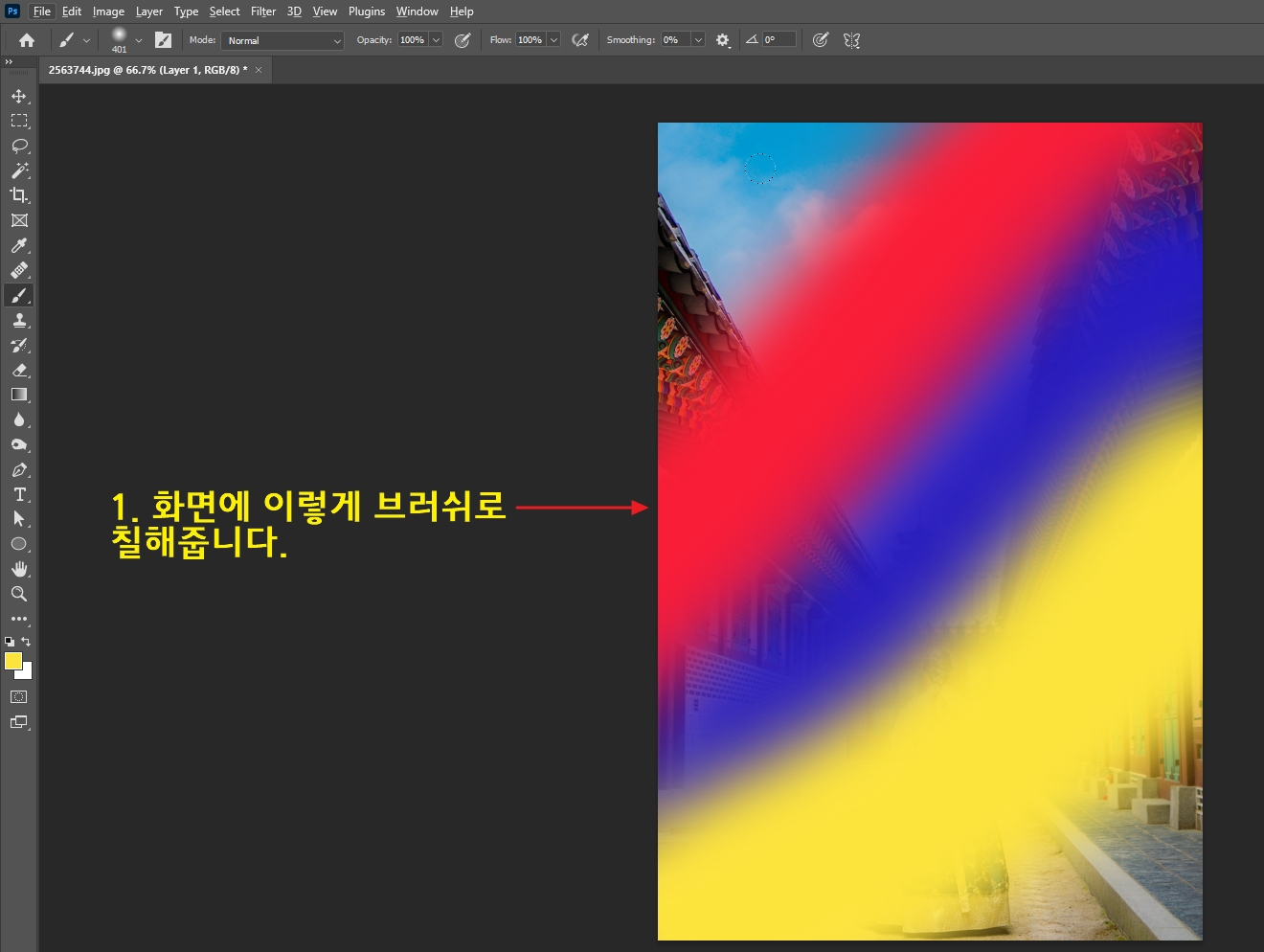Enable airbrush-style build-up effects
Screen dimensions: 1264x952
tap(580, 40)
